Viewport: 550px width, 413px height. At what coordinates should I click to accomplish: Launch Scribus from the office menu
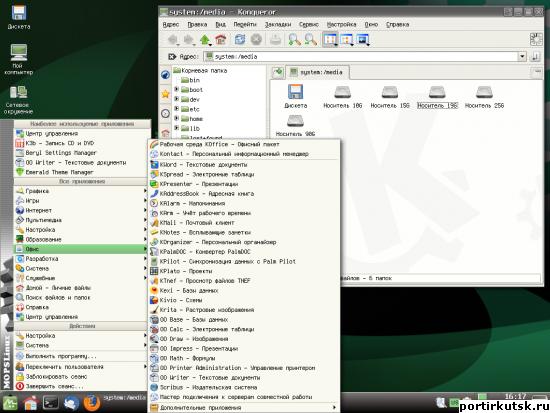(x=243, y=387)
